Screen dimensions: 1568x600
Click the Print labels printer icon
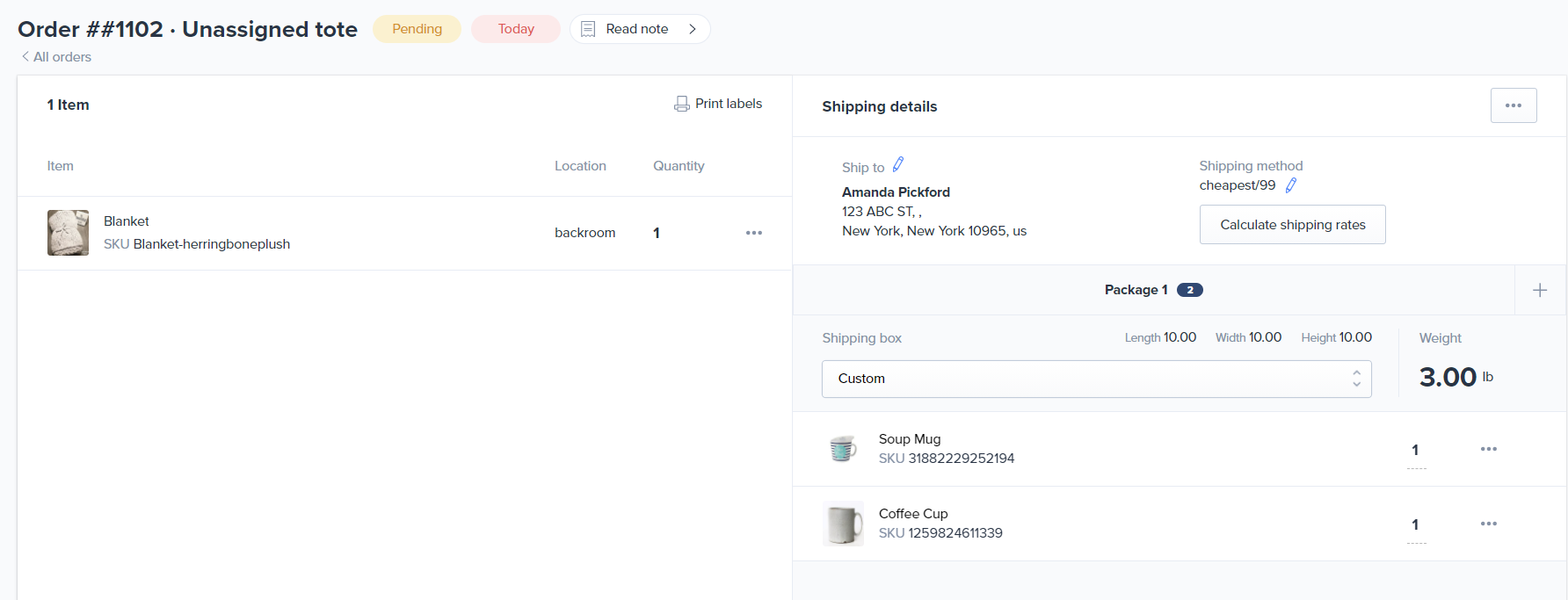tap(681, 104)
